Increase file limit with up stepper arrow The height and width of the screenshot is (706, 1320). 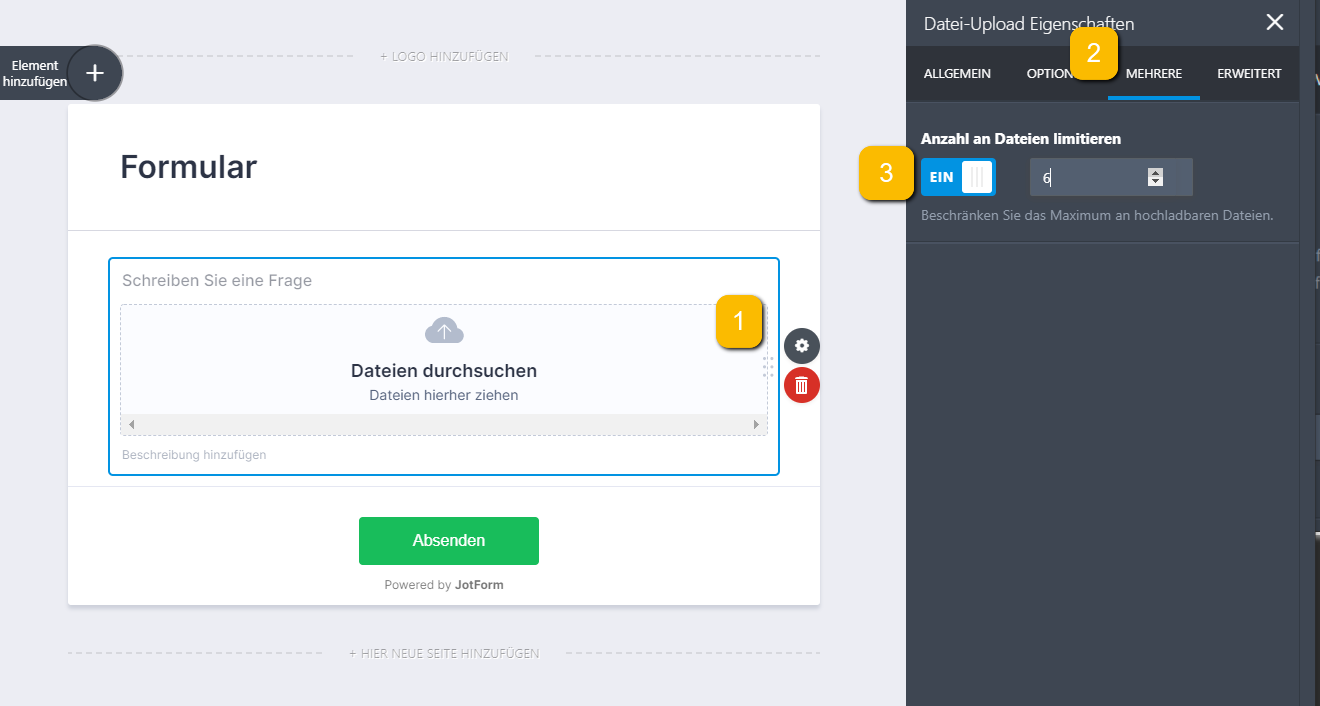[1155, 172]
